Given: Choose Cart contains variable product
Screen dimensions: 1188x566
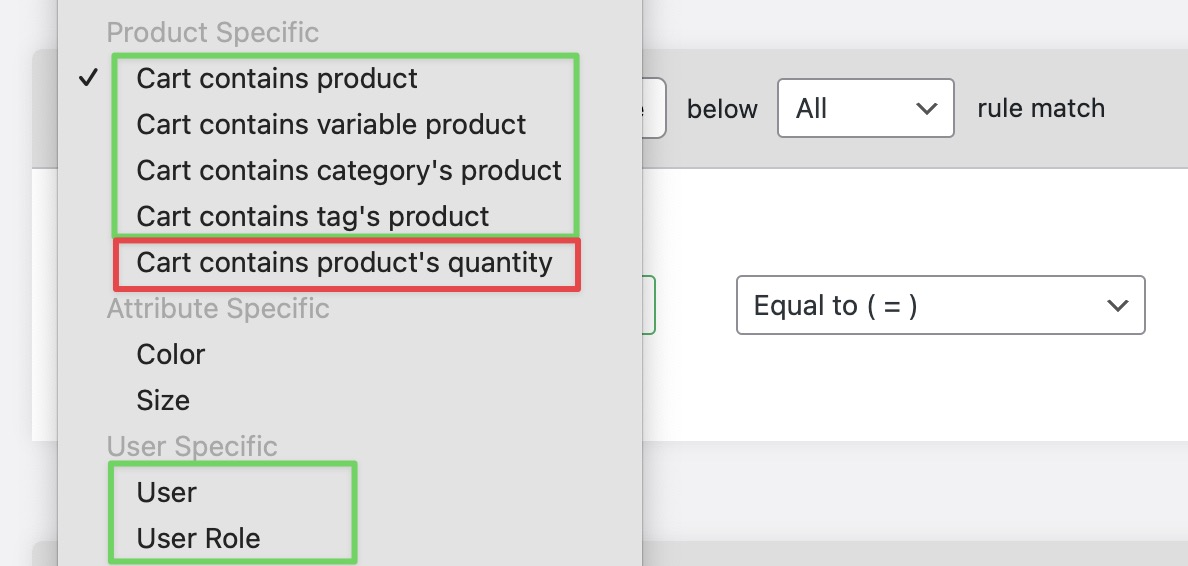Looking at the screenshot, I should [331, 124].
